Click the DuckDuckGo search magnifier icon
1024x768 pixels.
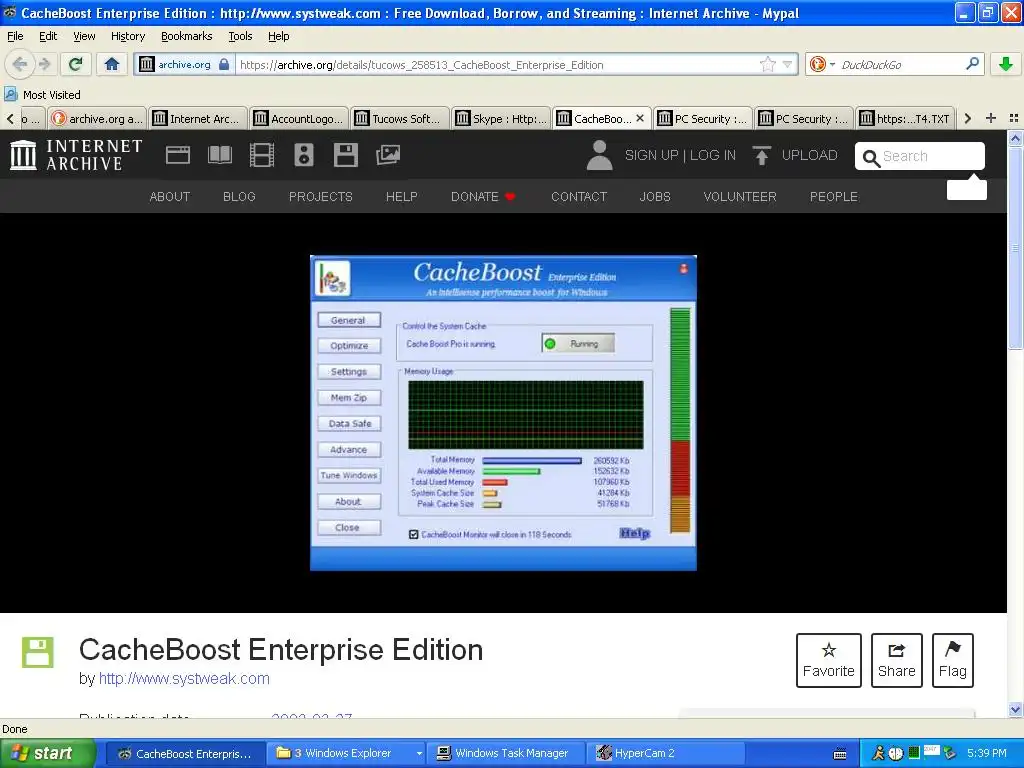972,64
